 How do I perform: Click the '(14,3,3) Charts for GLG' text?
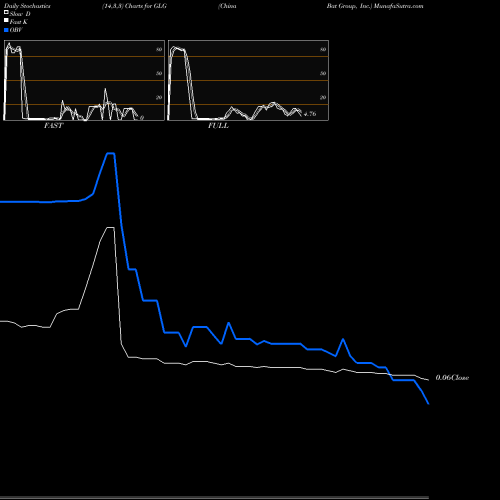point(134,6)
